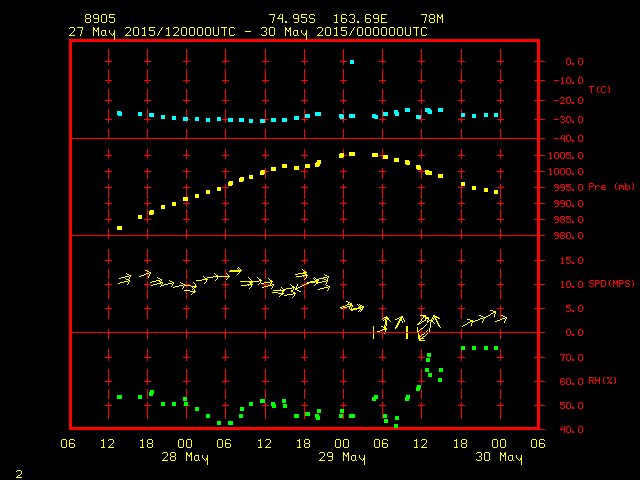Click the 1000.0 pressure tick label
This screenshot has width=640, height=480.
pos(566,172)
